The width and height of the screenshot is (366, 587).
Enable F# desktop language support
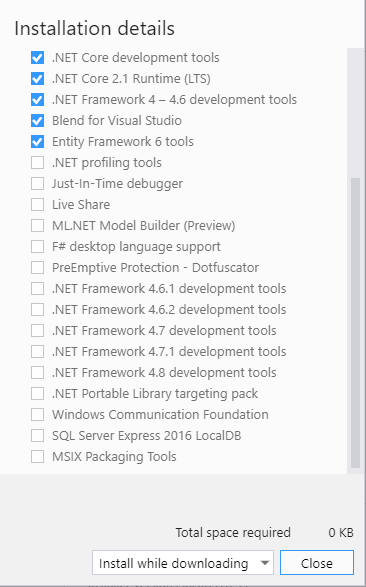click(x=37, y=247)
